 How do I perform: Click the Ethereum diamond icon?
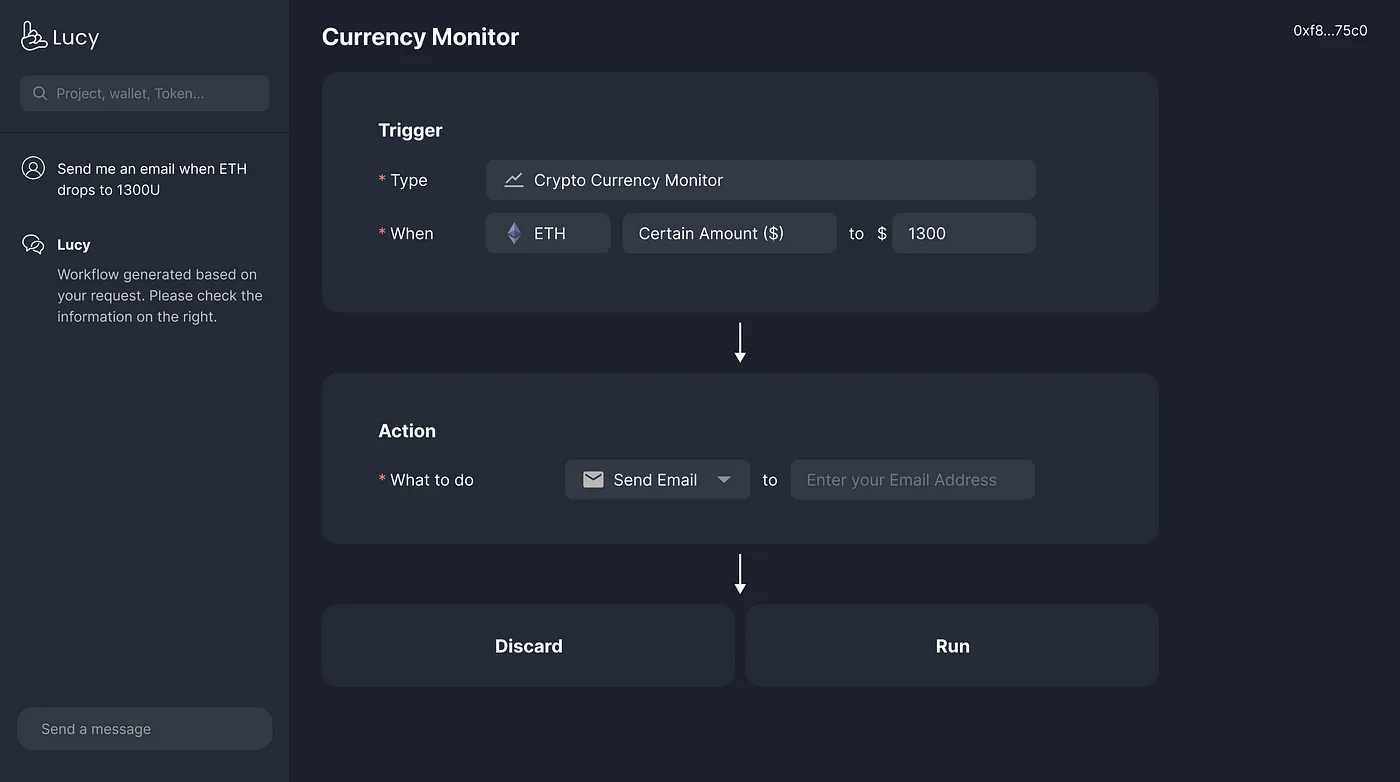pyautogui.click(x=514, y=233)
